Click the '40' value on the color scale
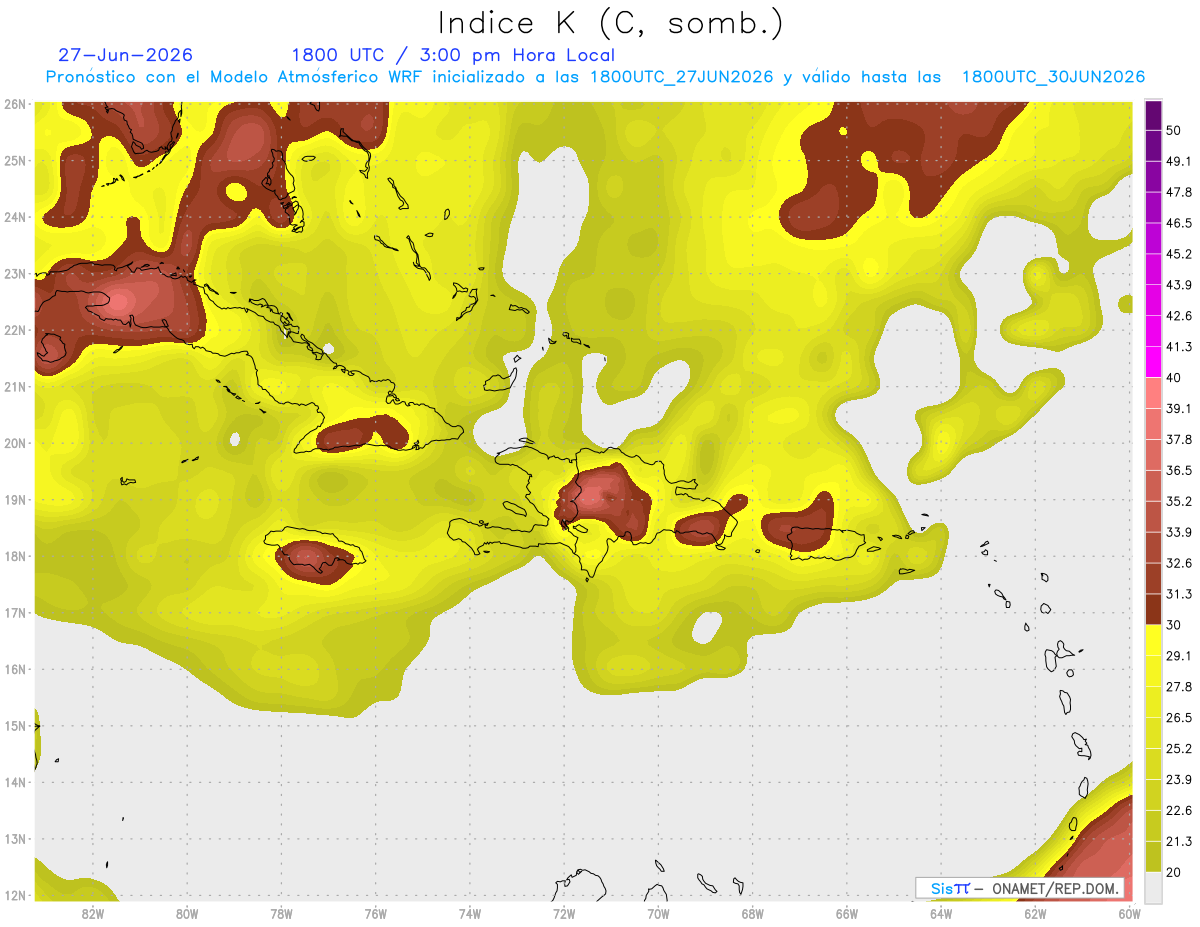Image resolution: width=1200 pixels, height=927 pixels. 1173,378
